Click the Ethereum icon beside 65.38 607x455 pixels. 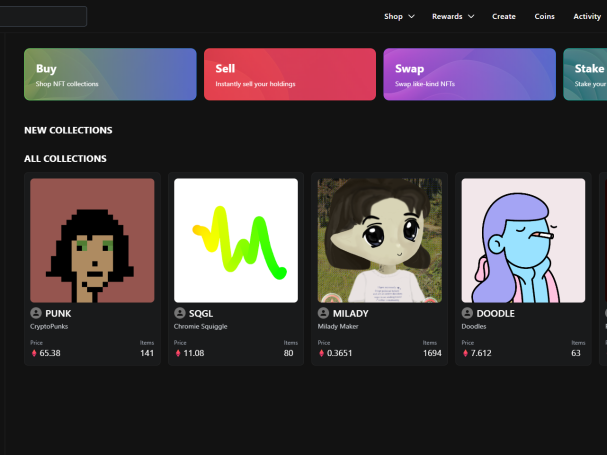pos(34,353)
